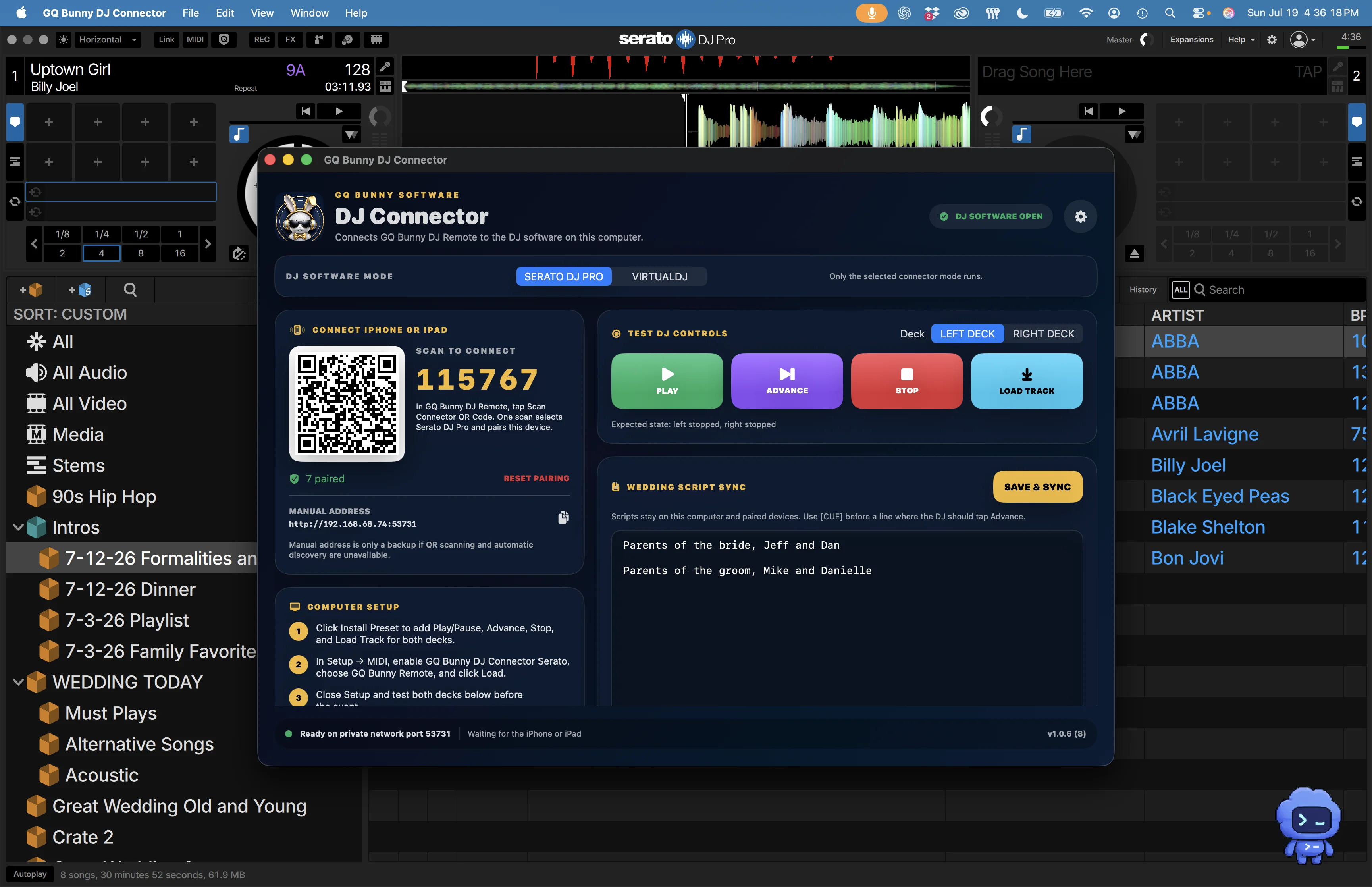Image resolution: width=1372 pixels, height=887 pixels.
Task: Open crate search magnifier in Serato sidebar
Action: point(130,290)
